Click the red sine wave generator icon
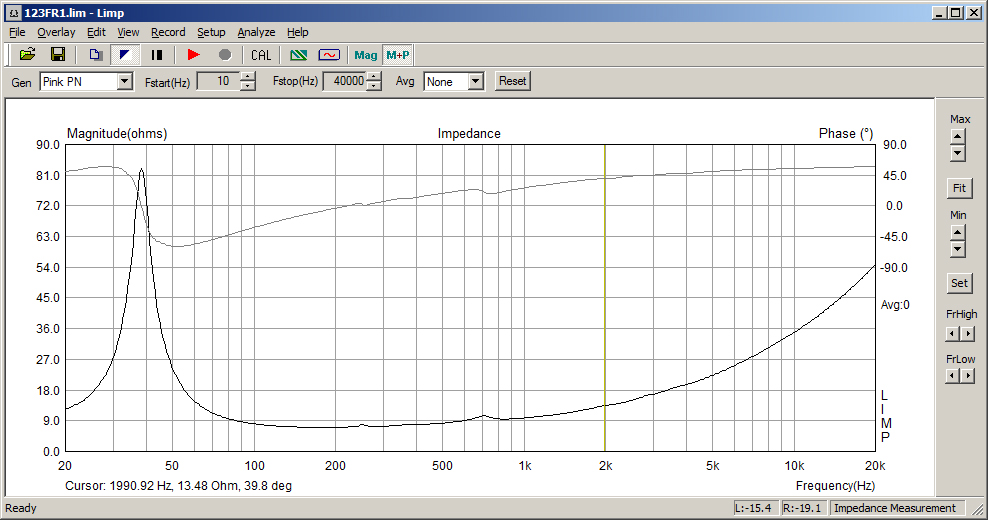This screenshot has width=988, height=520. click(329, 55)
